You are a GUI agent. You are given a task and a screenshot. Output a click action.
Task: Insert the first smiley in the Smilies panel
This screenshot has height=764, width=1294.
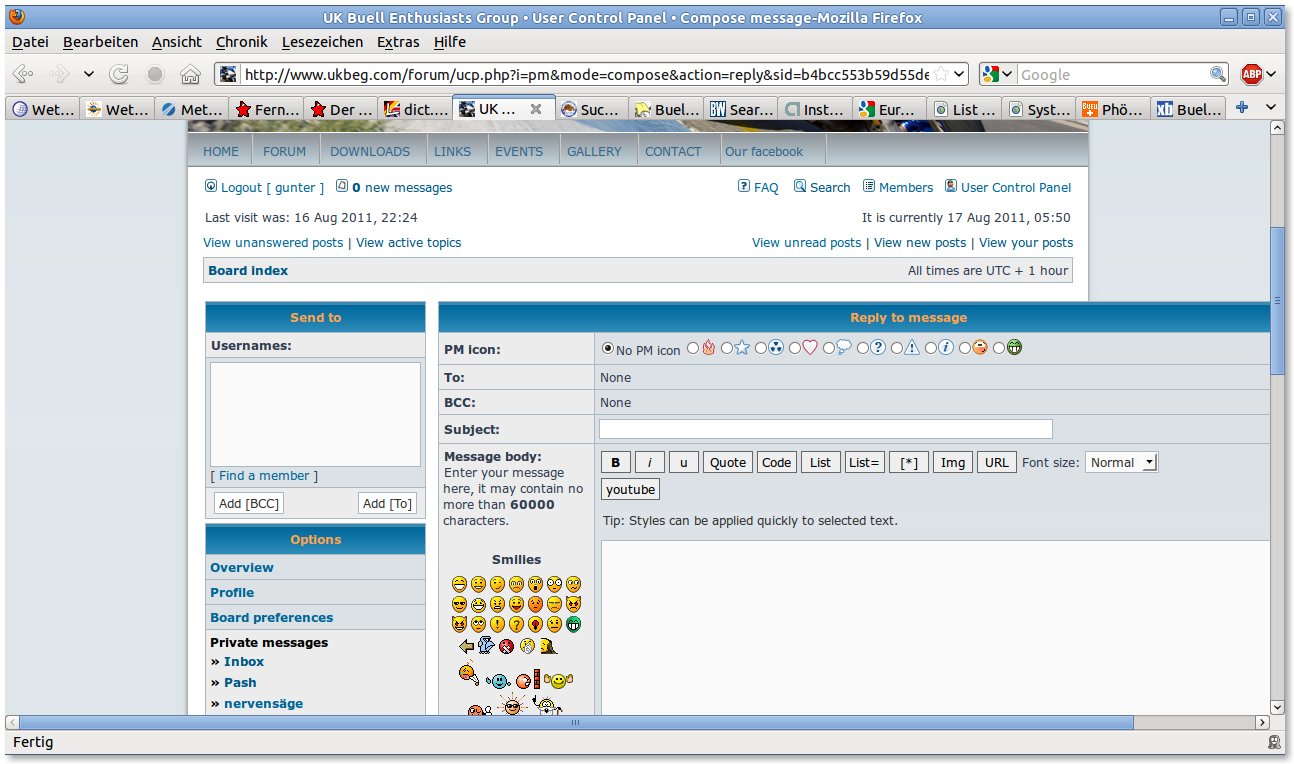(x=459, y=584)
